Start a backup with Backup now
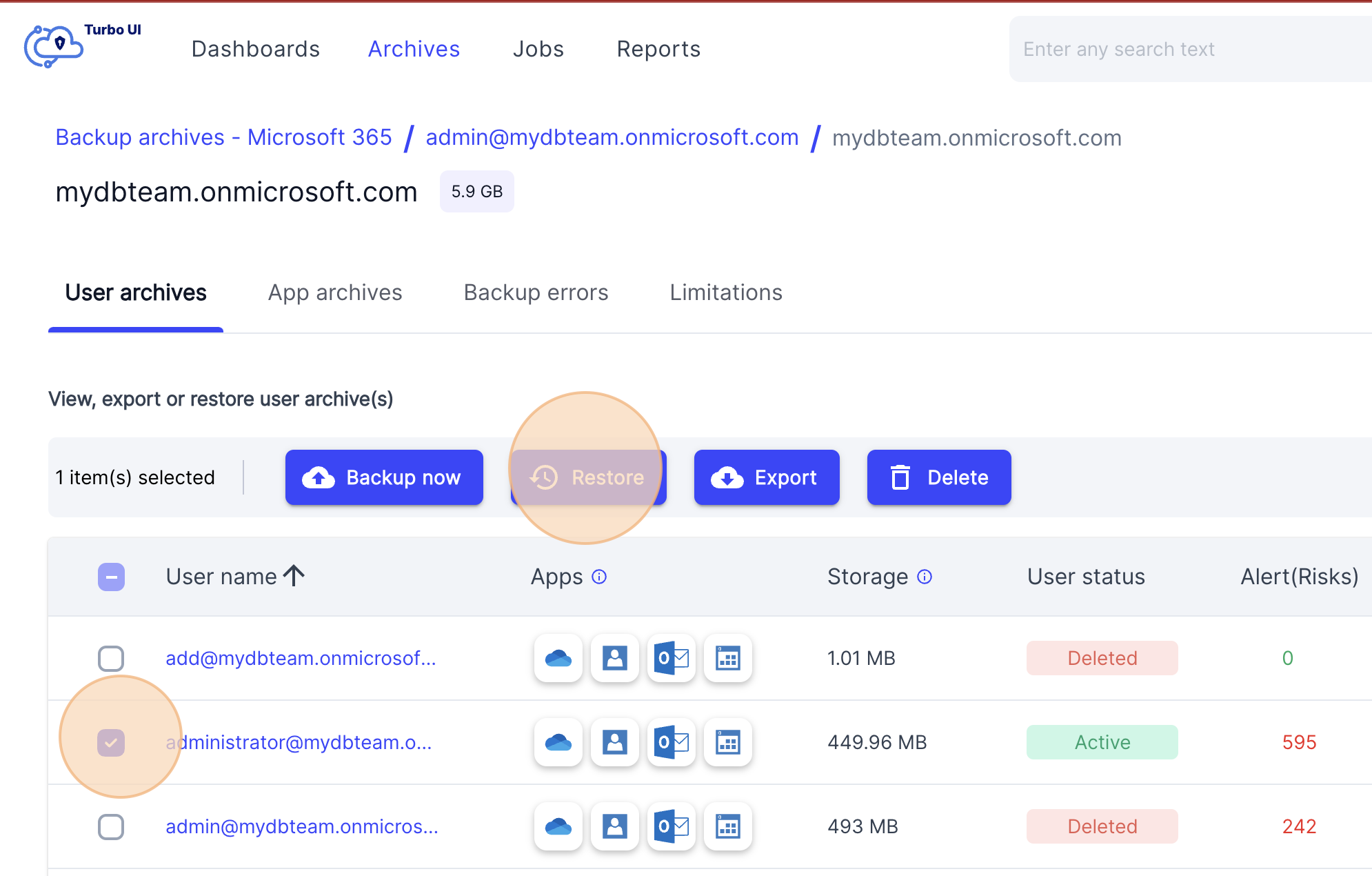This screenshot has height=876, width=1372. pos(384,477)
